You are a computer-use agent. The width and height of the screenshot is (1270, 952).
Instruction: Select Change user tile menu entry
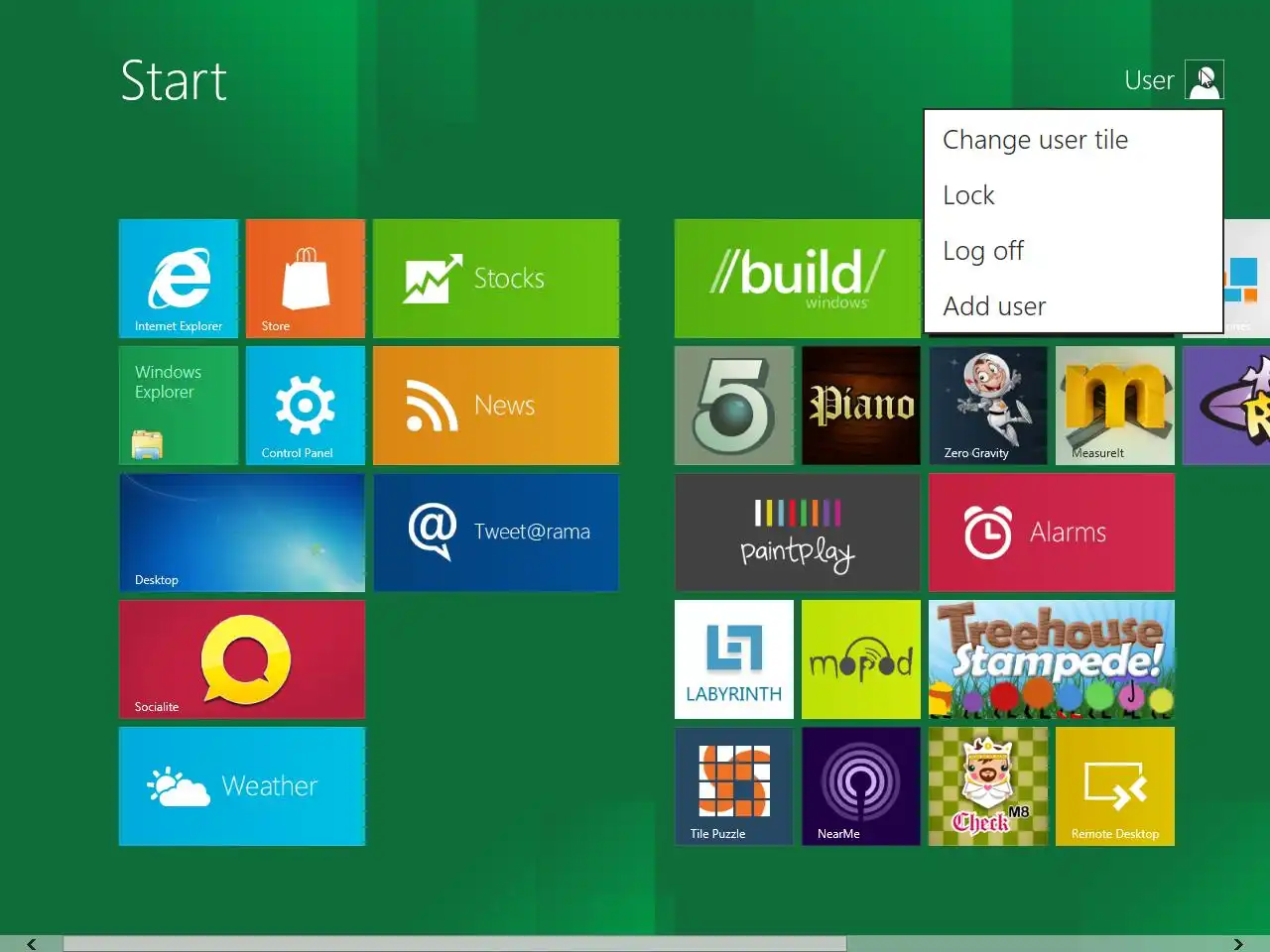coord(1073,140)
